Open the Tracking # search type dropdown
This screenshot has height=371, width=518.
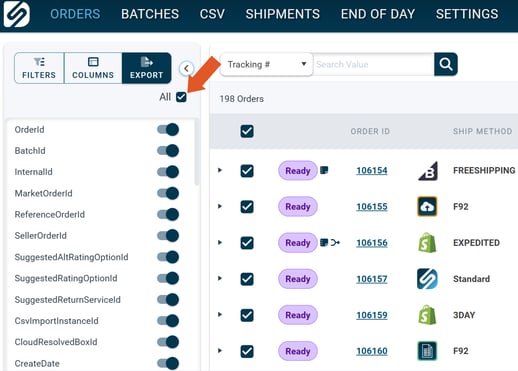(266, 64)
